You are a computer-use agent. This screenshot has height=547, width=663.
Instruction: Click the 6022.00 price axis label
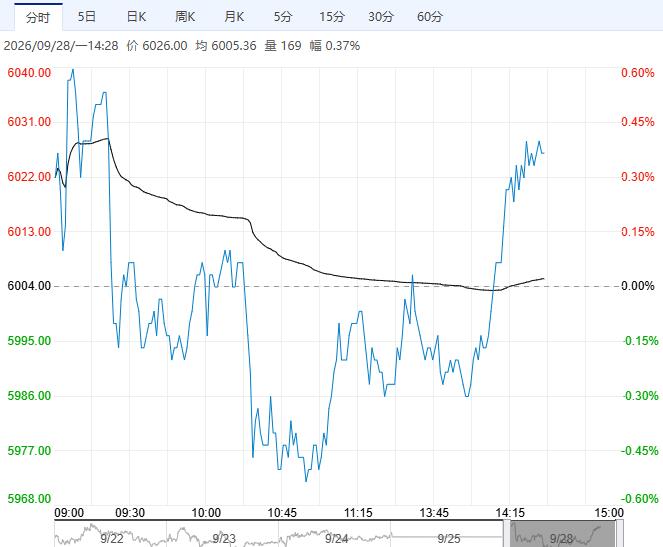tap(29, 177)
